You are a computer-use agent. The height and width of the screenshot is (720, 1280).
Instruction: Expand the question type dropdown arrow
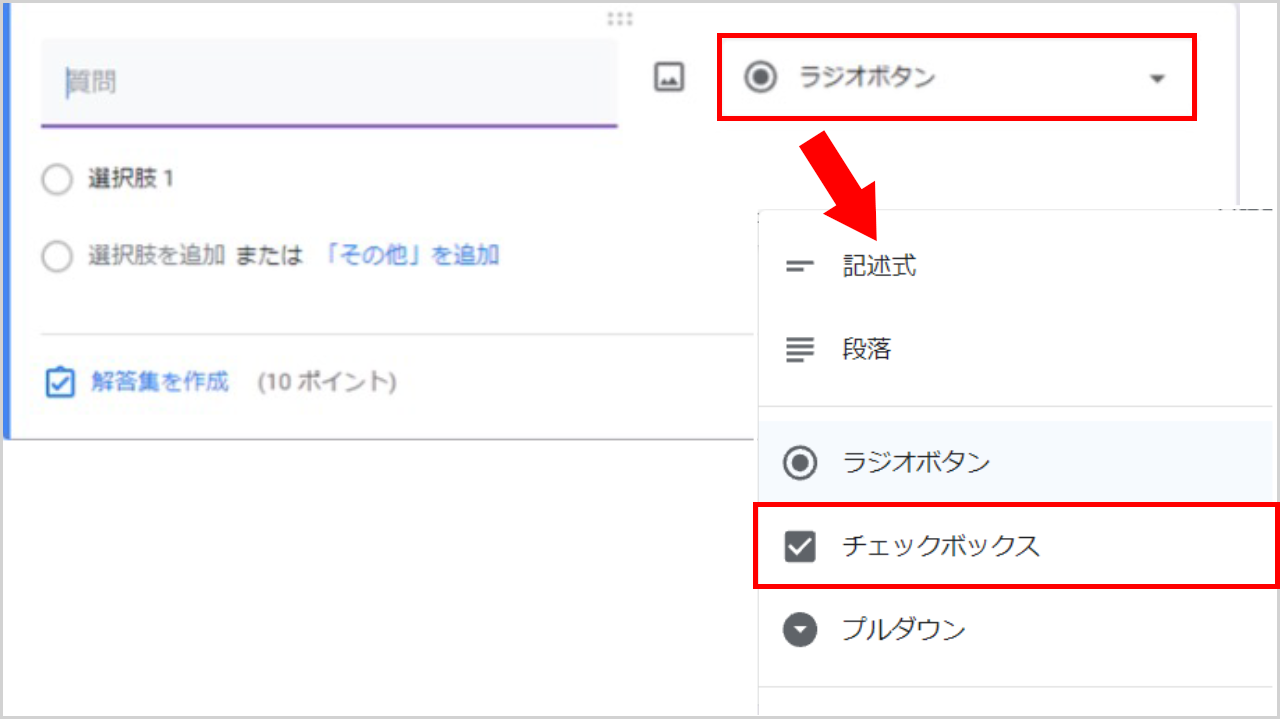coord(1157,78)
